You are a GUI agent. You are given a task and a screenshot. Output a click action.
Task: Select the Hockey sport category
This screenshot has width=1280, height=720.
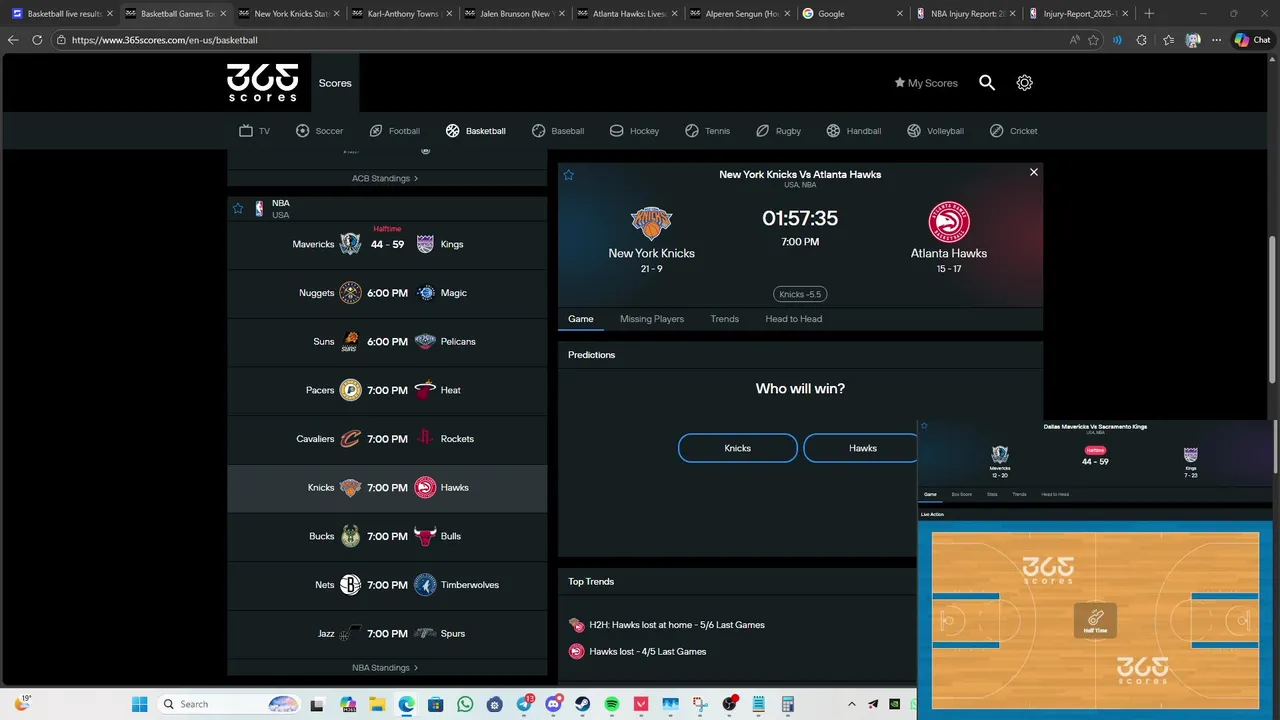[x=634, y=131]
